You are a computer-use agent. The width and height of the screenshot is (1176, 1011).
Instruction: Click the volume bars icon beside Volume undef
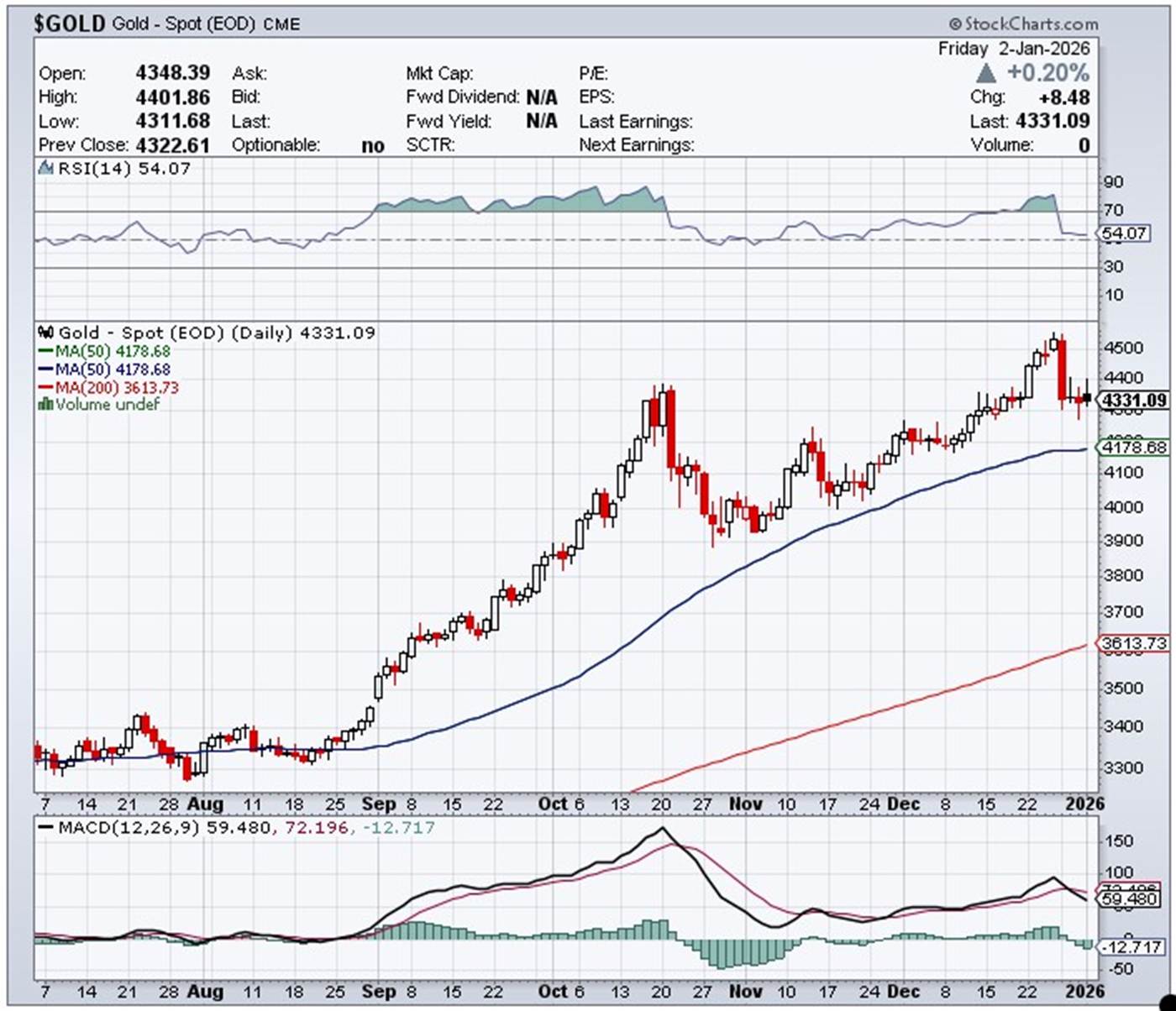click(x=46, y=405)
